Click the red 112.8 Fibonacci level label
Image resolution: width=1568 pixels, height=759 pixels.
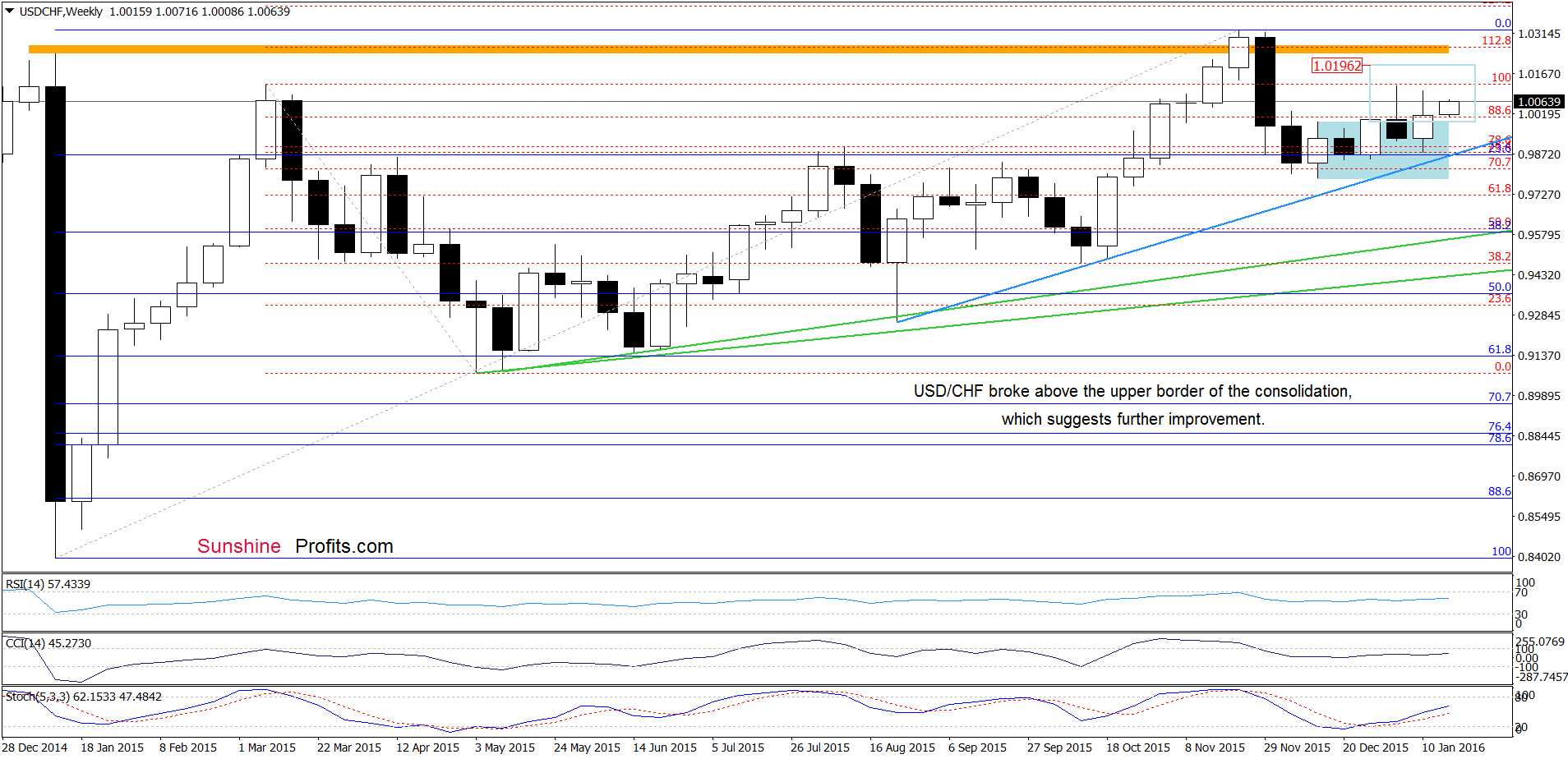[1496, 40]
